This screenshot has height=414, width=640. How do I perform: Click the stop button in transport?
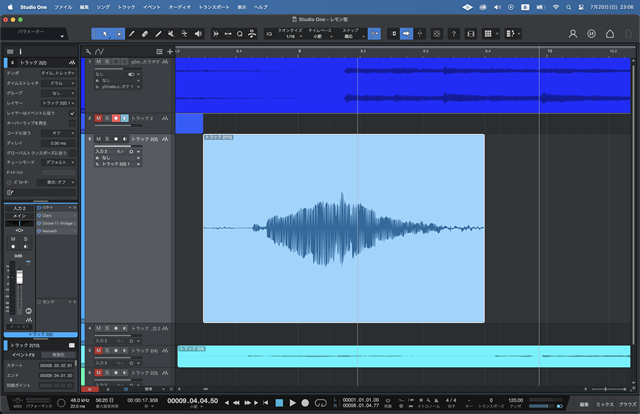coord(279,403)
